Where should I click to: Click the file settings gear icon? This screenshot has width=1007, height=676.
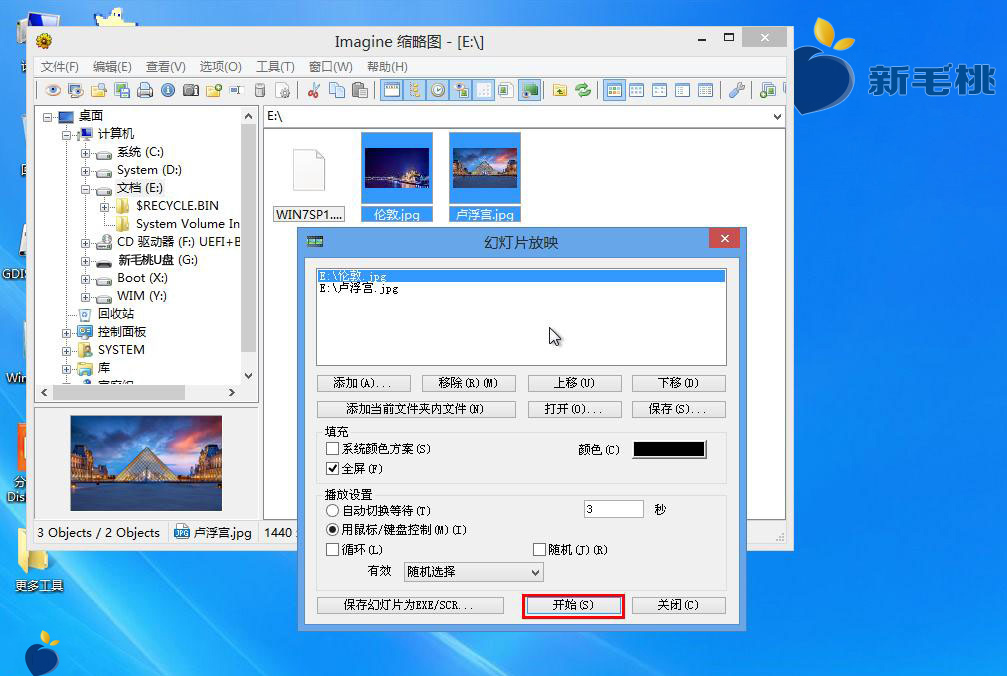pyautogui.click(x=283, y=91)
